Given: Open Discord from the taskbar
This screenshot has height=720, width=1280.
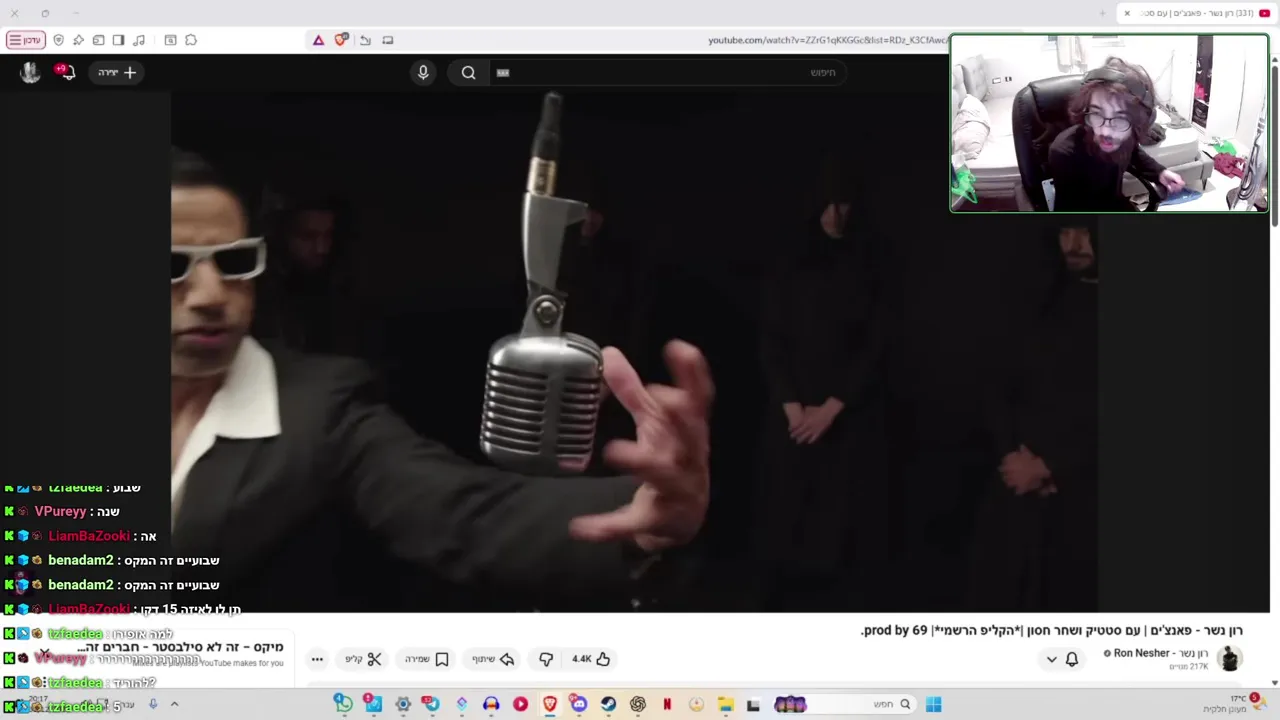Looking at the screenshot, I should point(579,704).
